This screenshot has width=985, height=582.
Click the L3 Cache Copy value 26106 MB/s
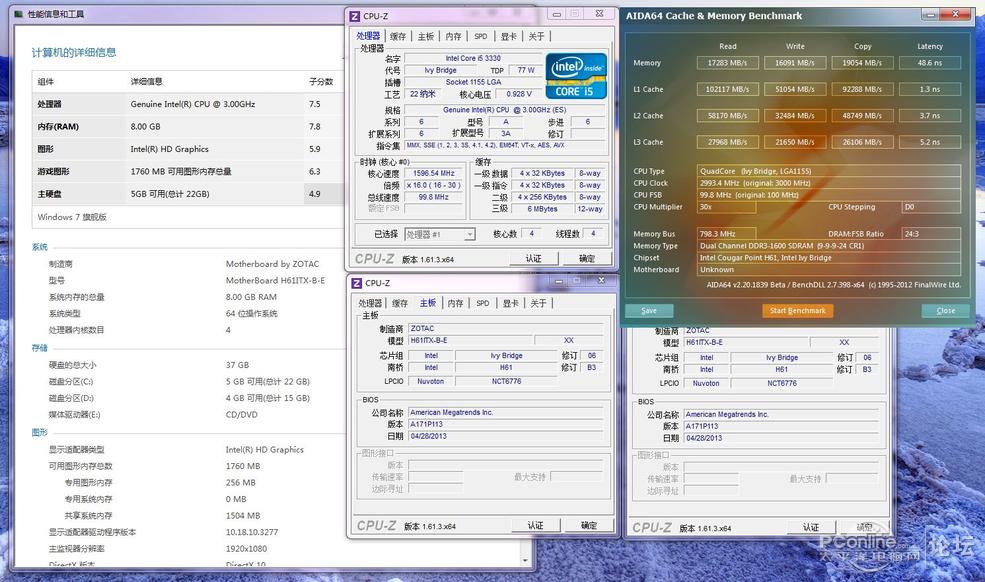tap(862, 142)
